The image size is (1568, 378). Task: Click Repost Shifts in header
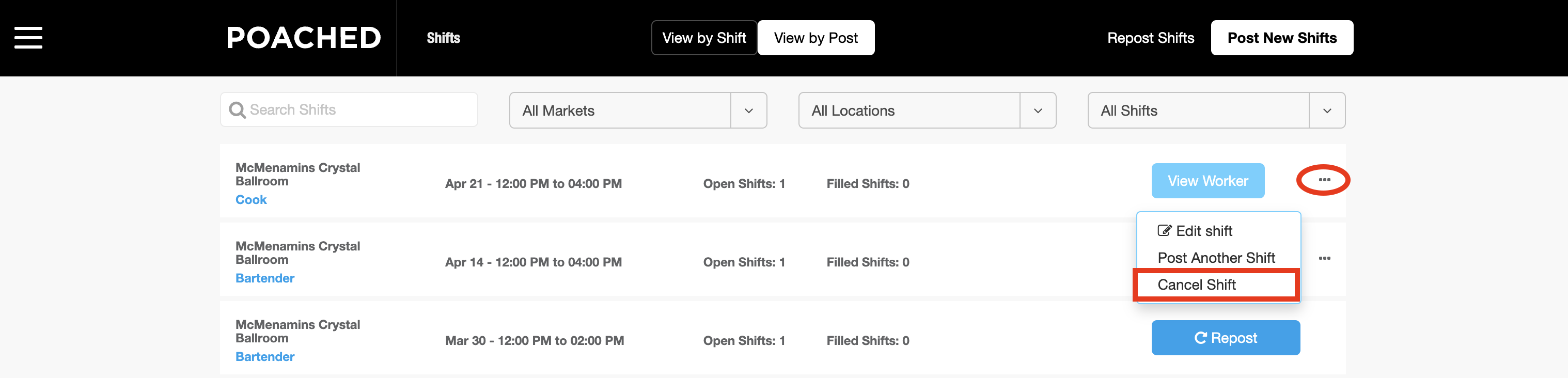1151,38
